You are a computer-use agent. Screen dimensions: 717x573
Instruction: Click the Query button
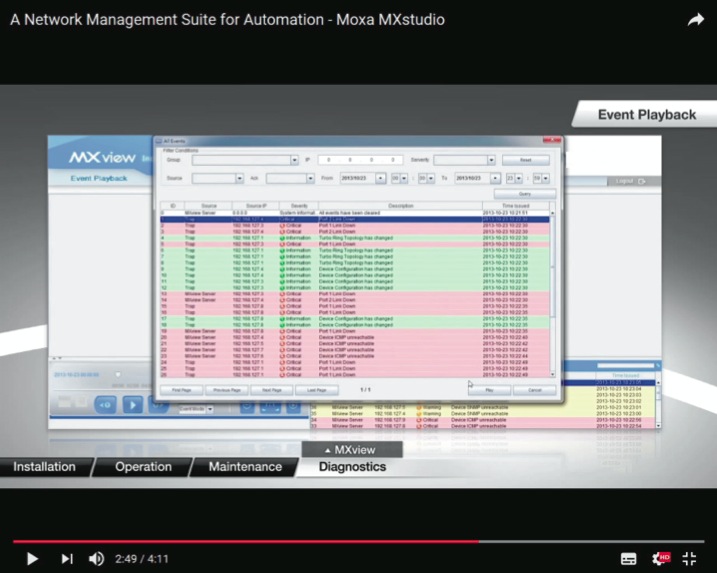tap(524, 194)
